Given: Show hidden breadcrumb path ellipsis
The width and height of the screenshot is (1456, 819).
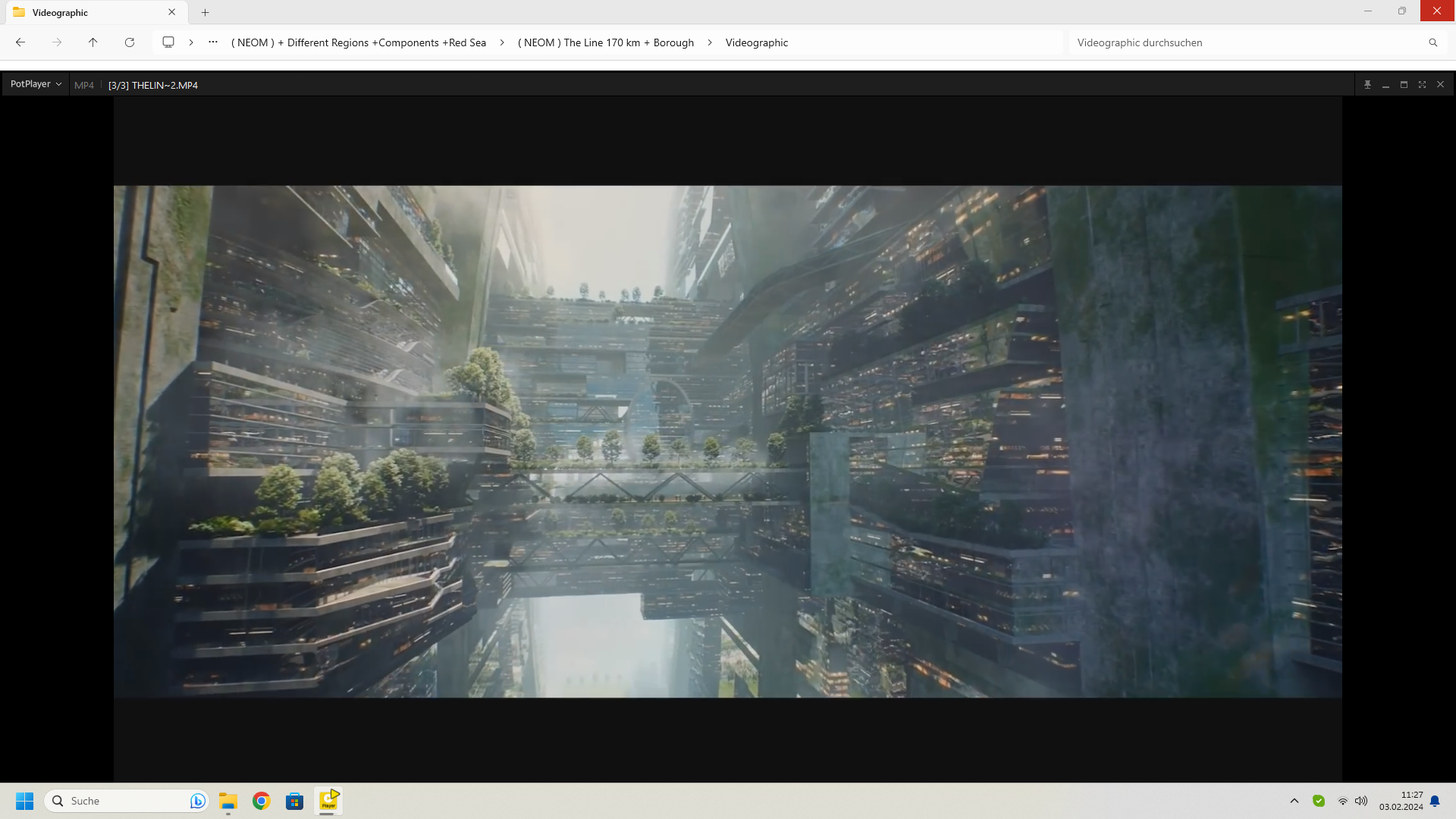Looking at the screenshot, I should click(x=213, y=42).
